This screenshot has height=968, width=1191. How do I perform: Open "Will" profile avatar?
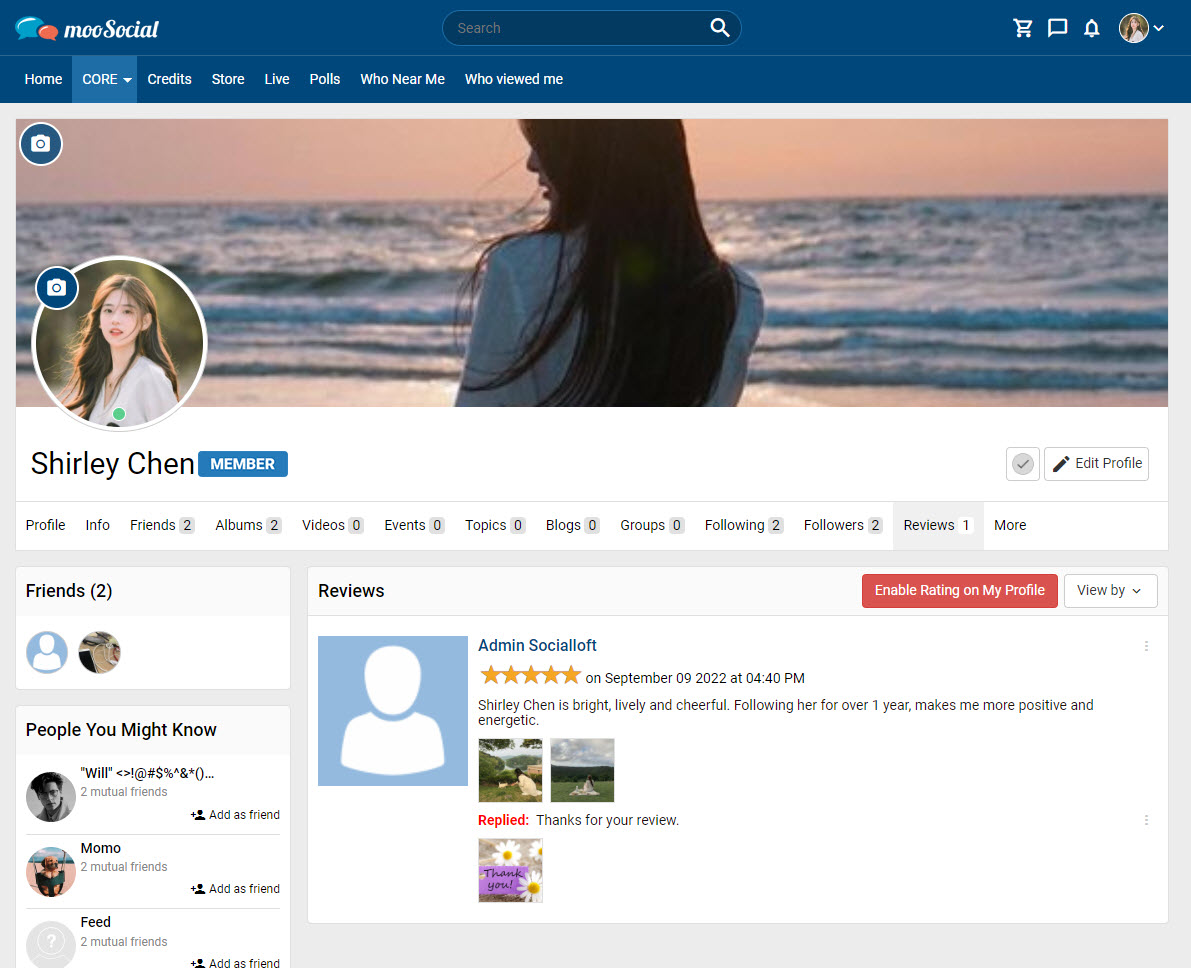pyautogui.click(x=51, y=797)
